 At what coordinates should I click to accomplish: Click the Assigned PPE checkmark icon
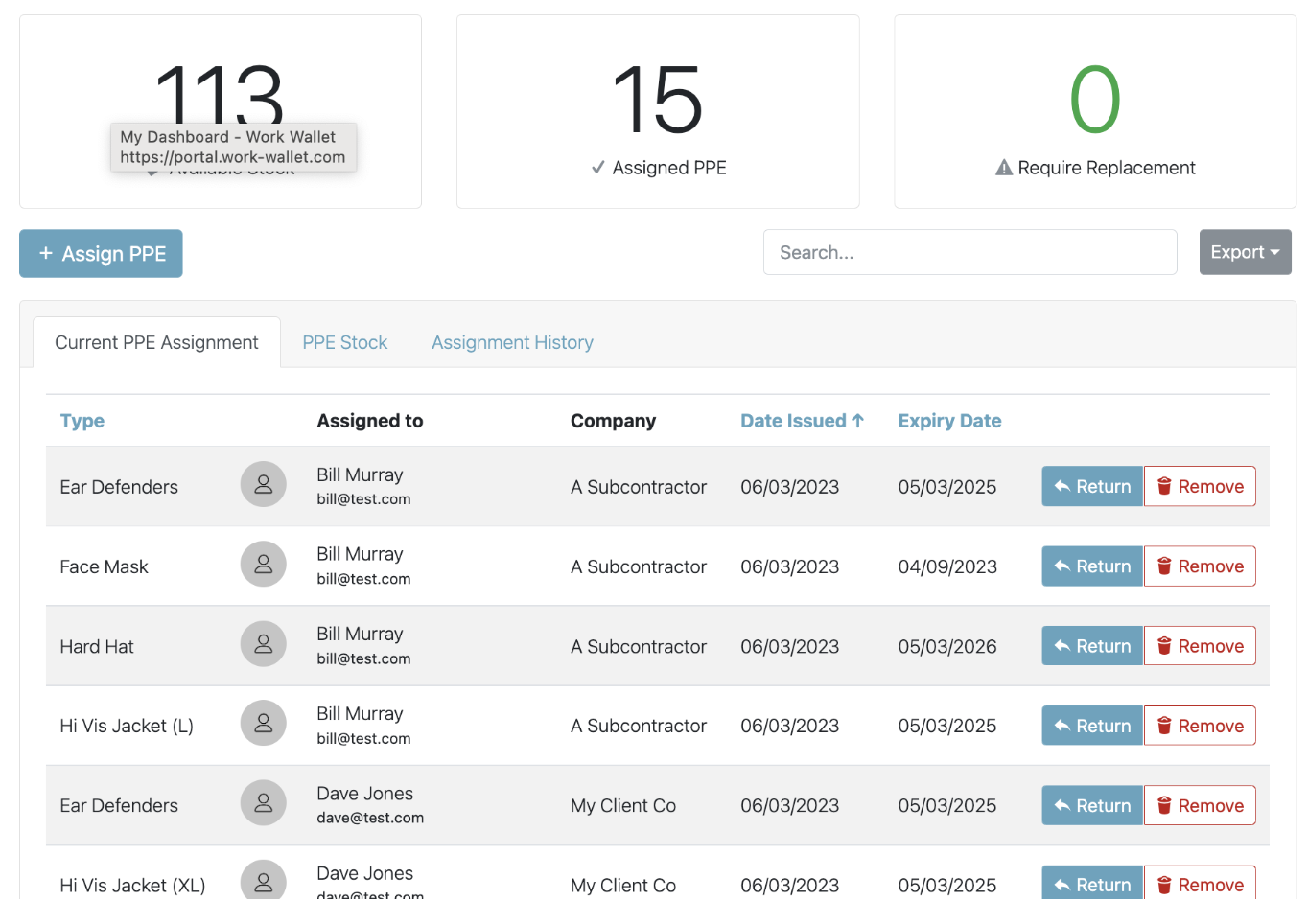click(597, 168)
